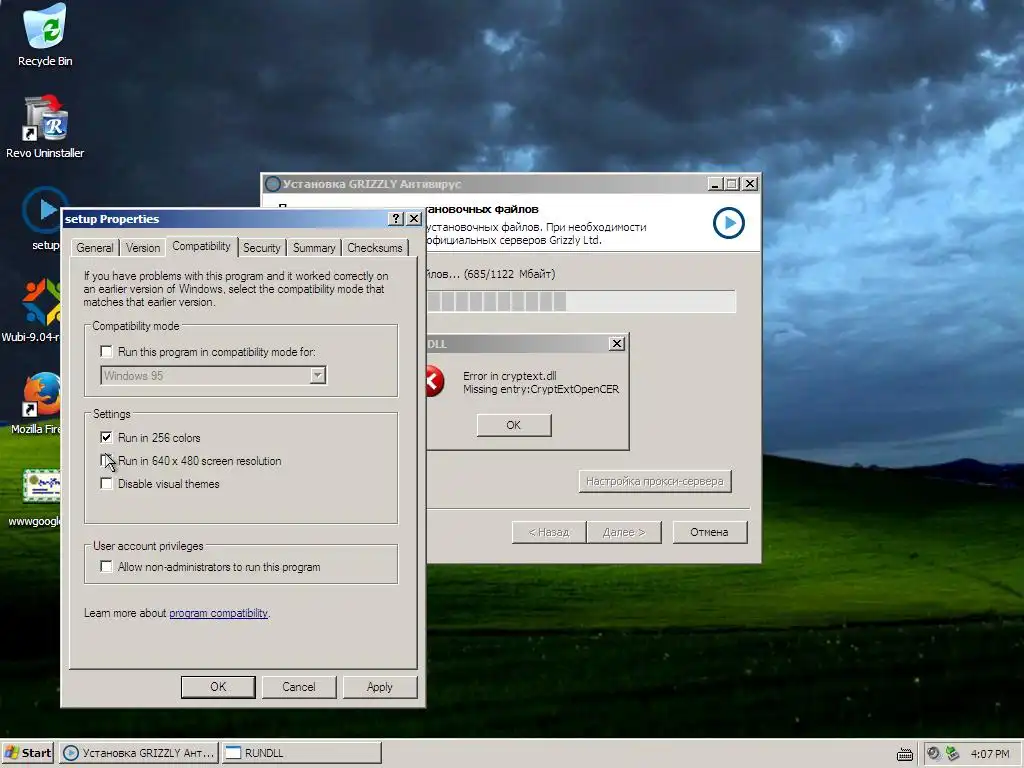1024x768 pixels.
Task: Close the GRIZZLY installer window
Action: [x=750, y=184]
